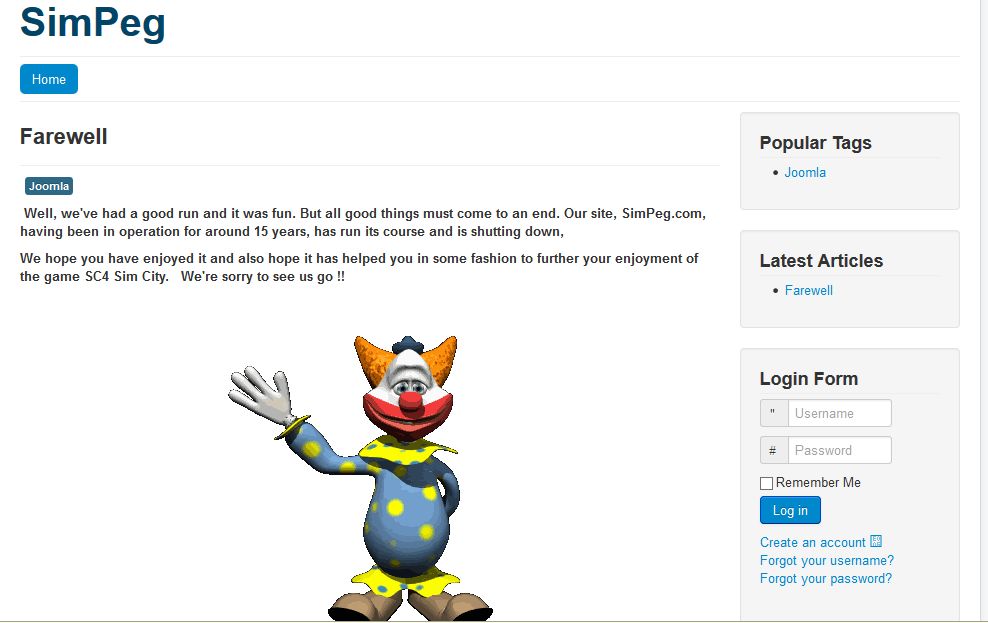Click Forgot your username? link
988x623 pixels.
point(827,561)
